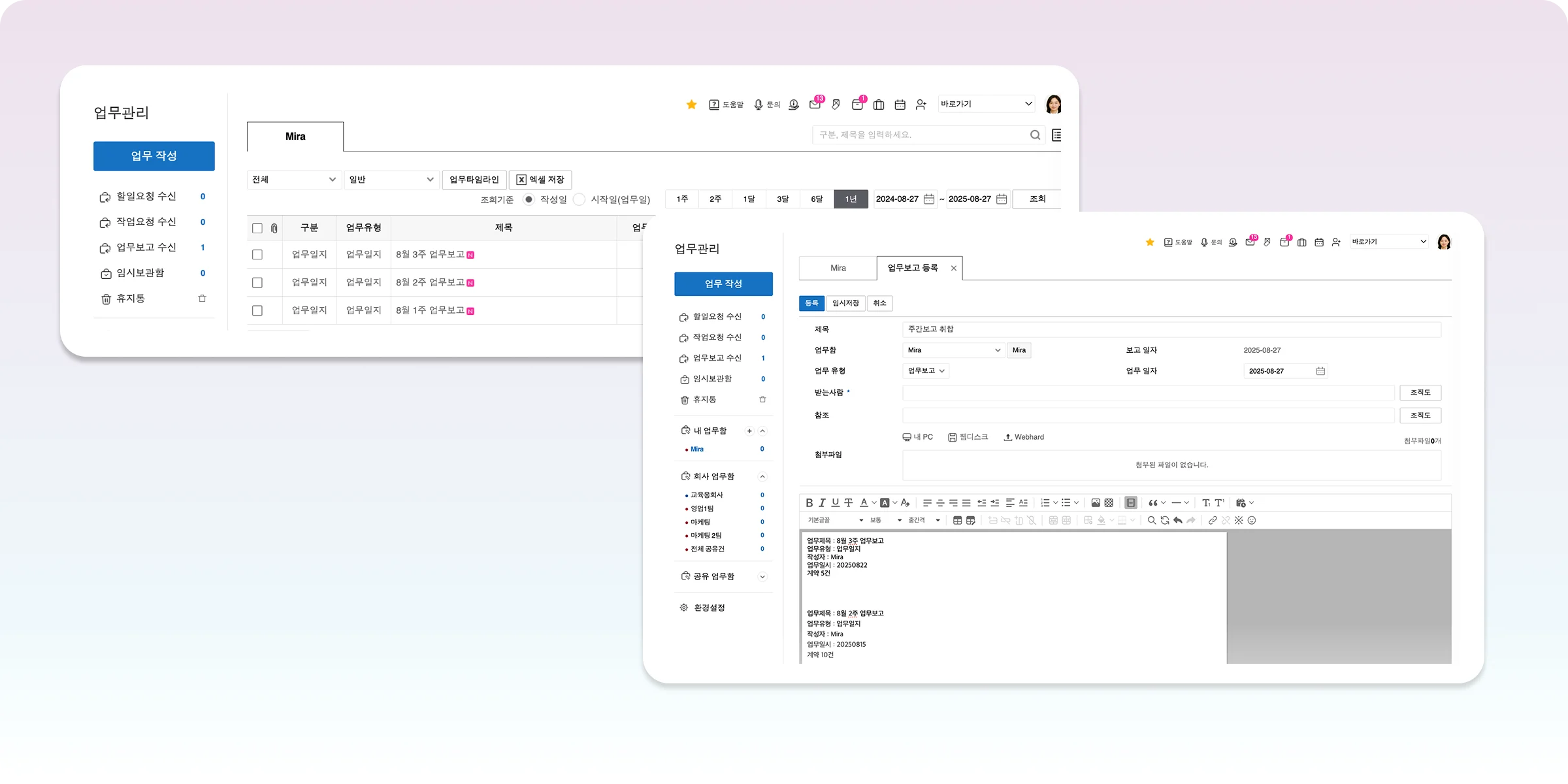Open the 업무 일자 calendar picker
Screen dimensions: 1568x784
pos(1320,371)
